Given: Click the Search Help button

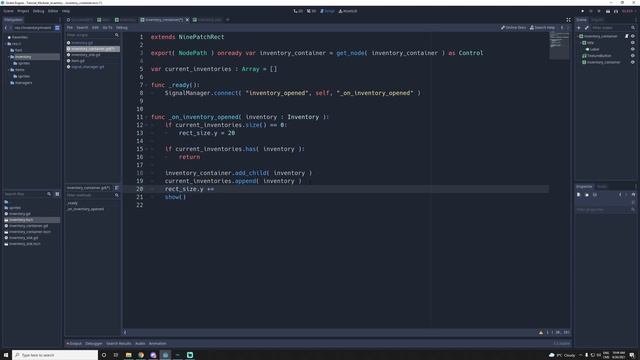Looking at the screenshot, I should (x=542, y=28).
